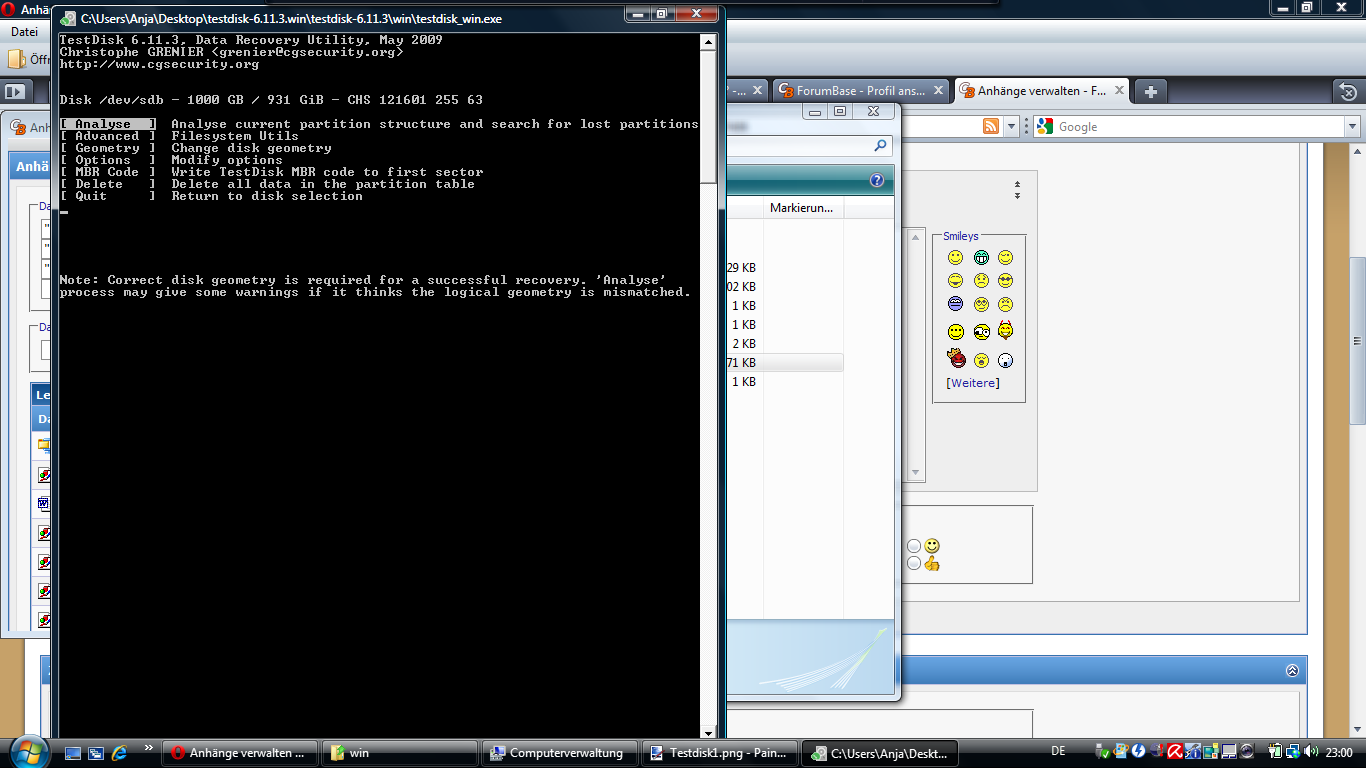Collapse the panel with the double-chevron button
This screenshot has height=768, width=1366.
pos(1292,671)
